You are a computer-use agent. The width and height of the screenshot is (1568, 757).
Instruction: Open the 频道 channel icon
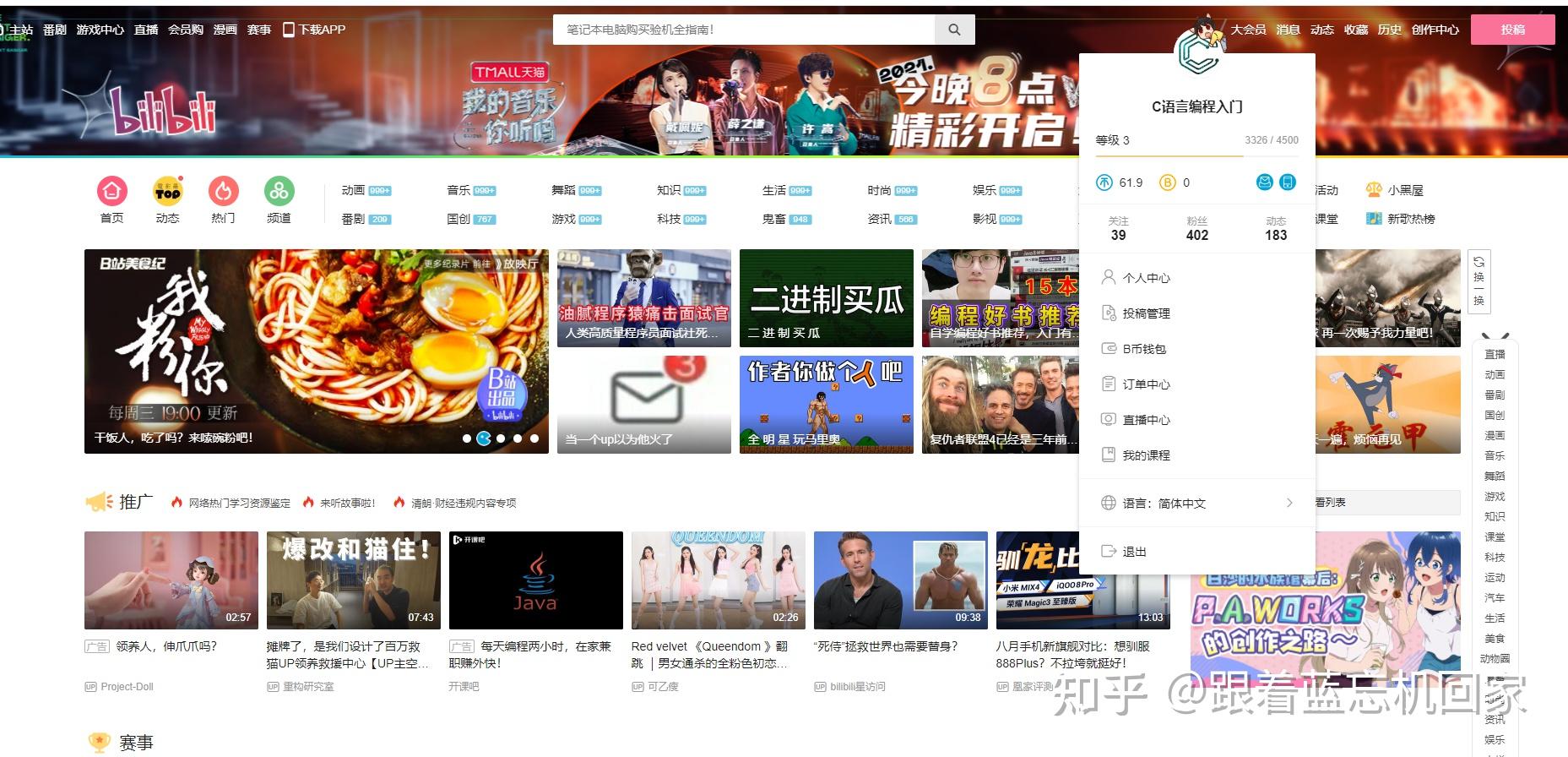279,191
